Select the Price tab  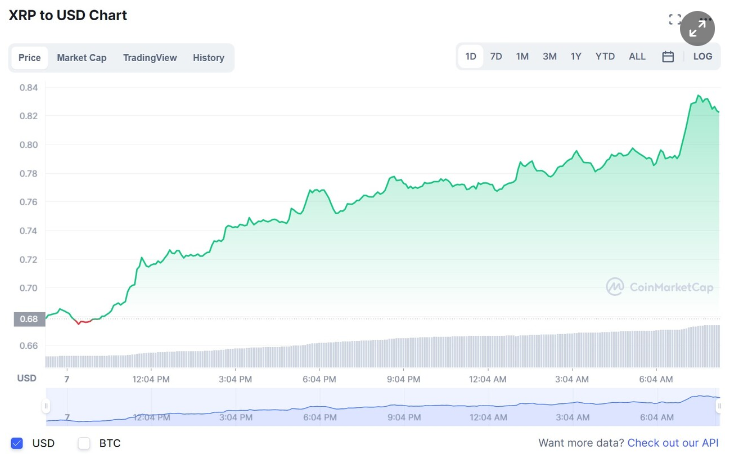point(29,58)
